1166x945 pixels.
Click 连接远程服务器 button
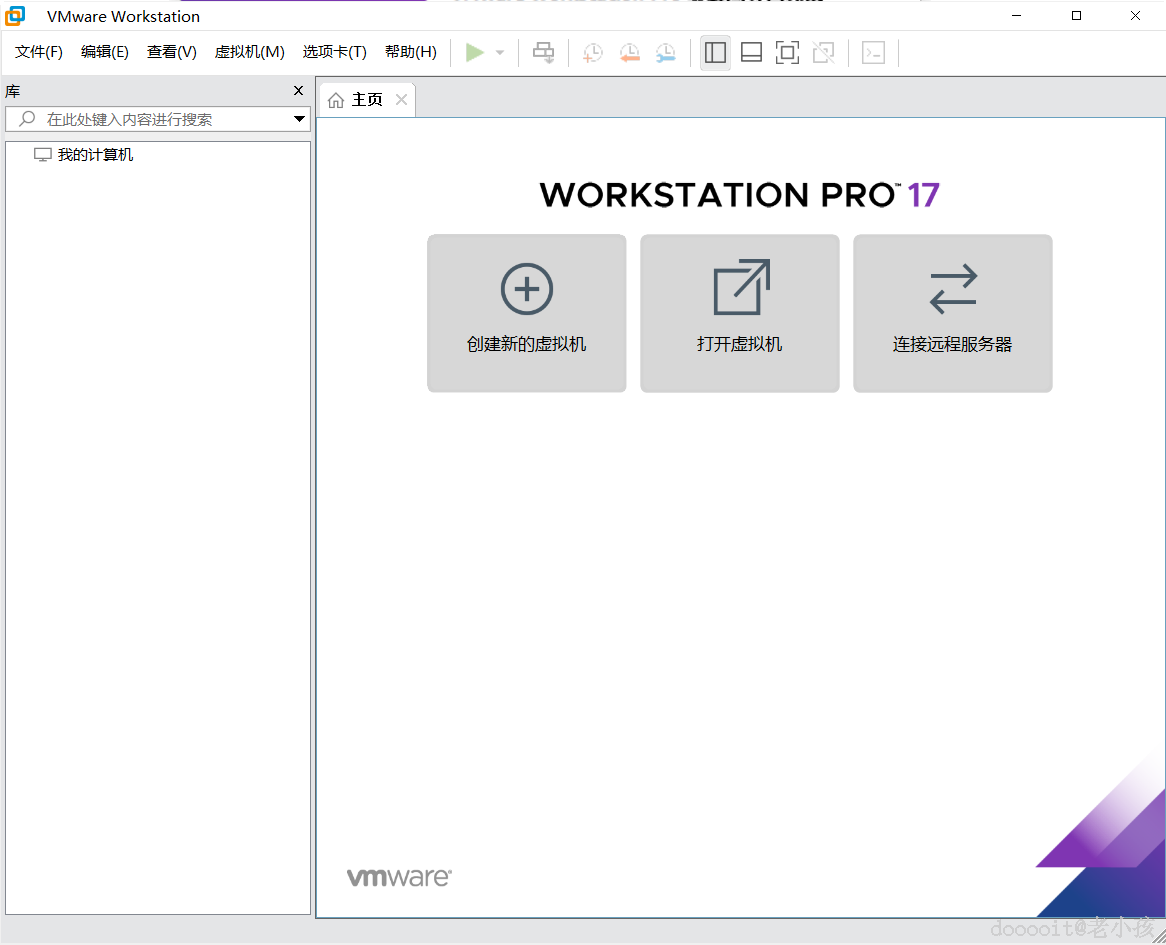pos(953,313)
